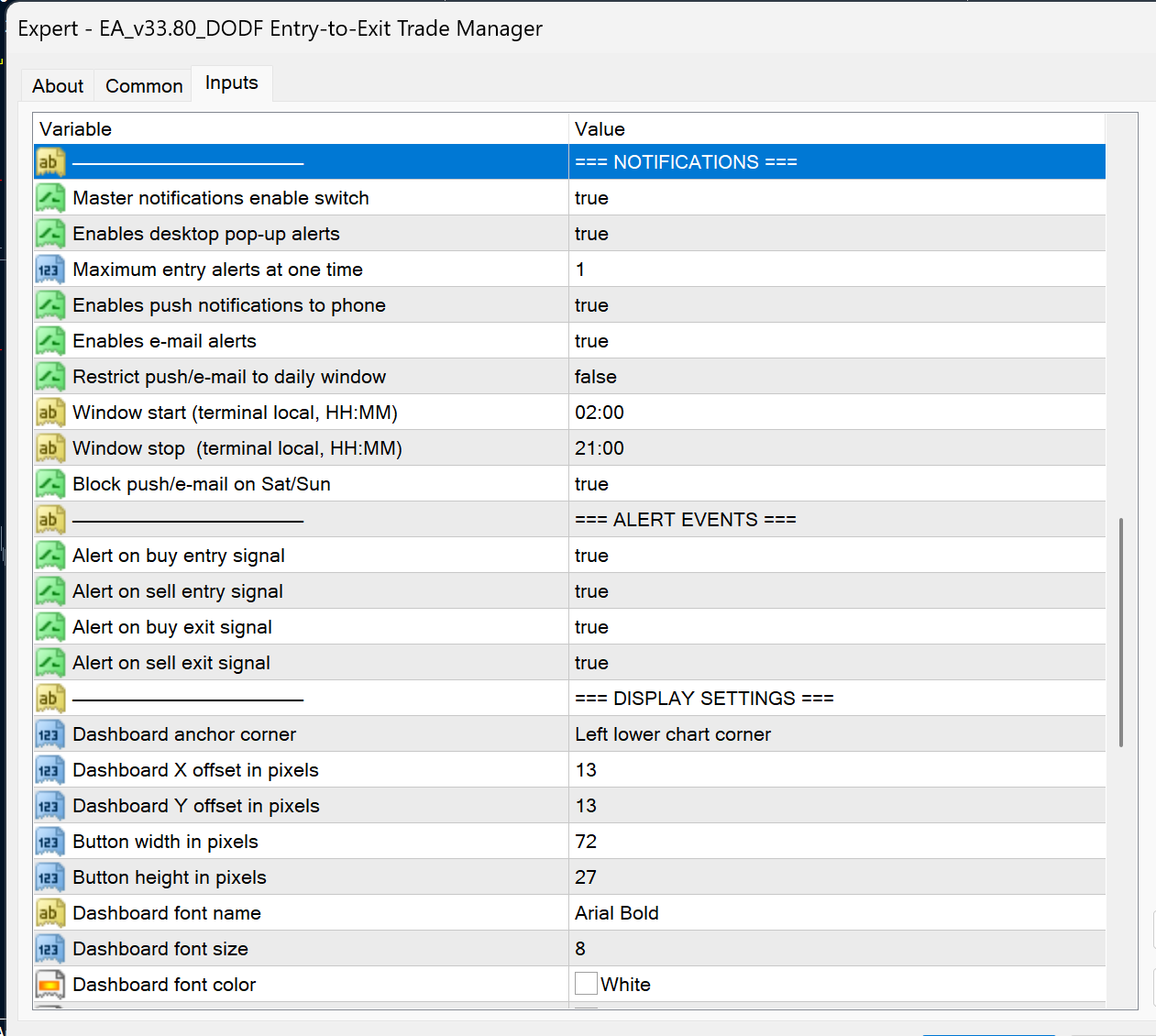Click the ab icon of the ALERT EVENTS separator row
This screenshot has height=1036, width=1156.
[x=50, y=520]
